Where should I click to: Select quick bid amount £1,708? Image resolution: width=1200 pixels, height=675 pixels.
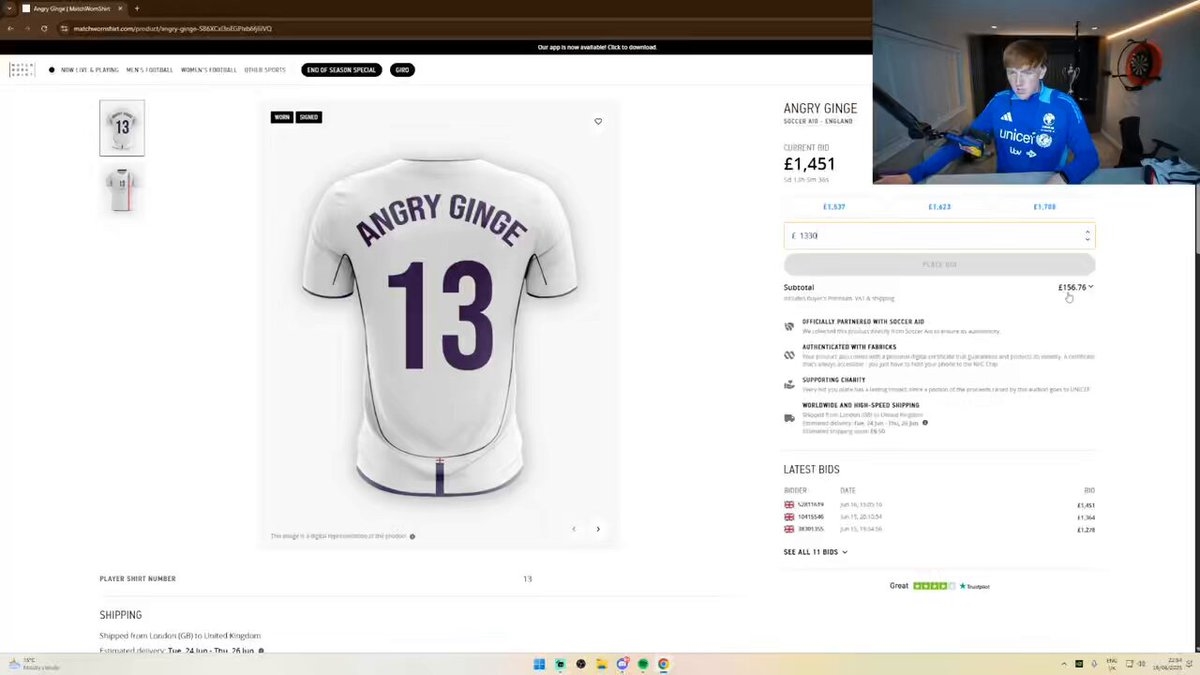tap(1044, 206)
